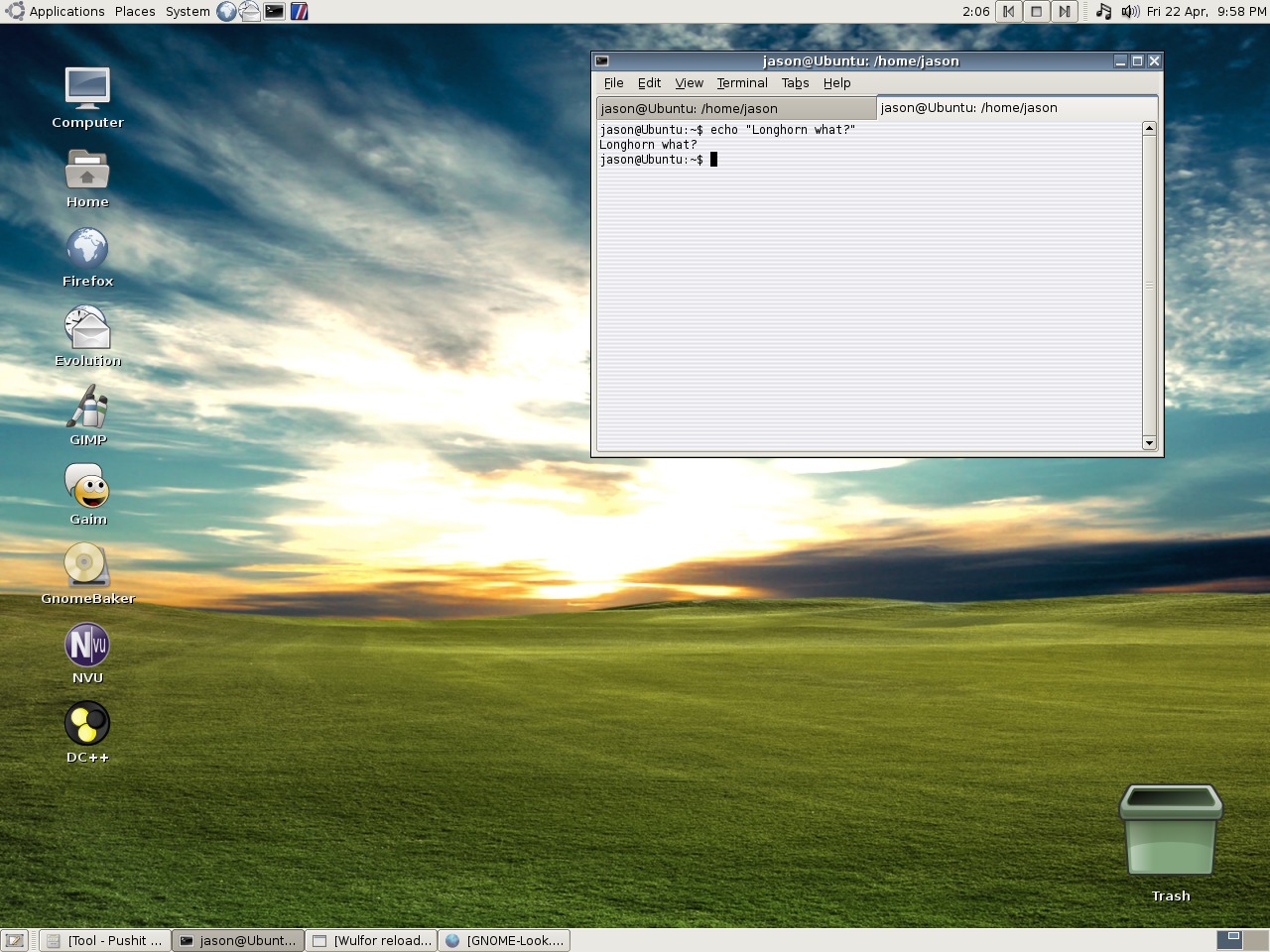Skip to next track in panel player

pos(1064,12)
